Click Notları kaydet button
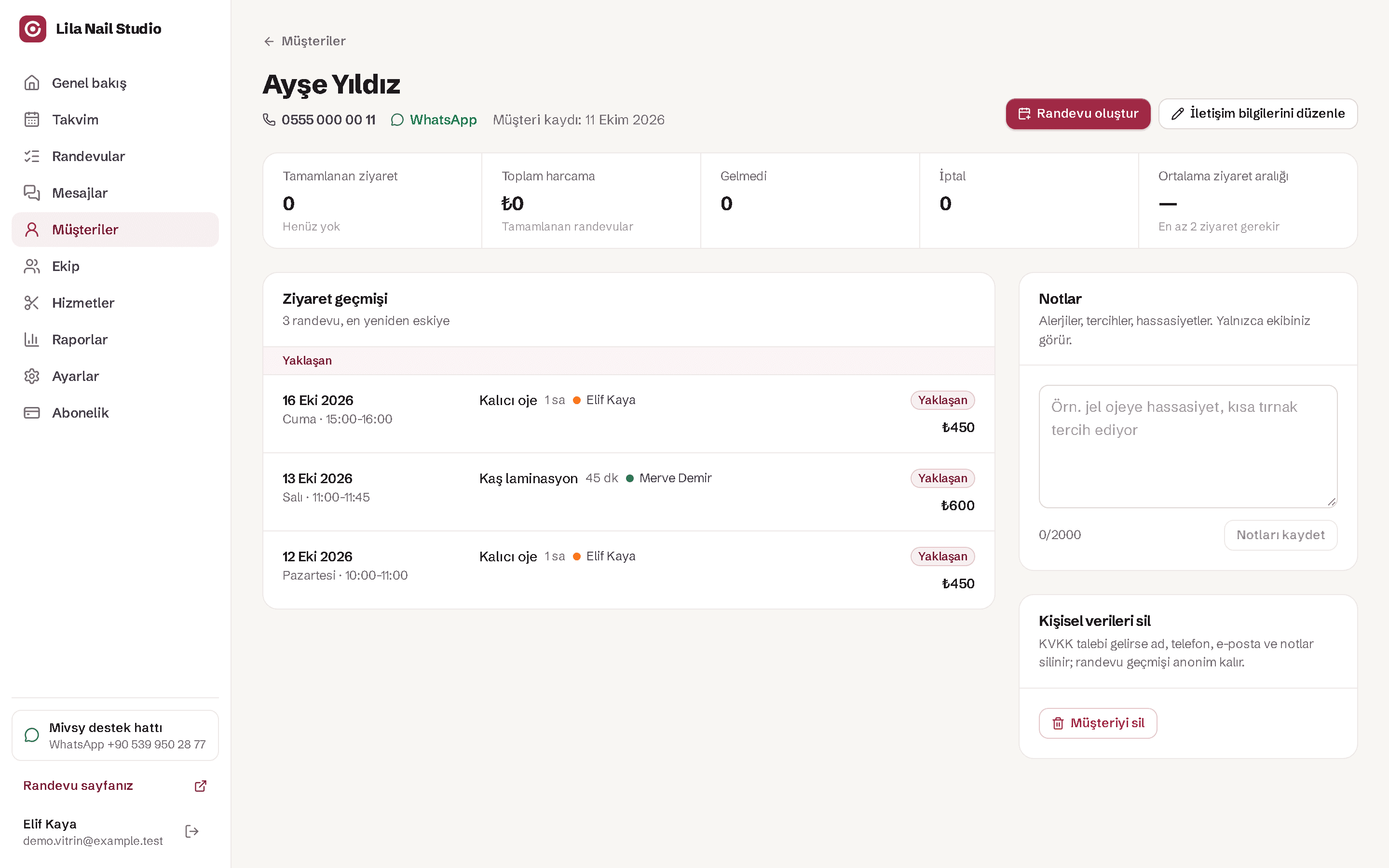Image resolution: width=1389 pixels, height=868 pixels. point(1280,535)
